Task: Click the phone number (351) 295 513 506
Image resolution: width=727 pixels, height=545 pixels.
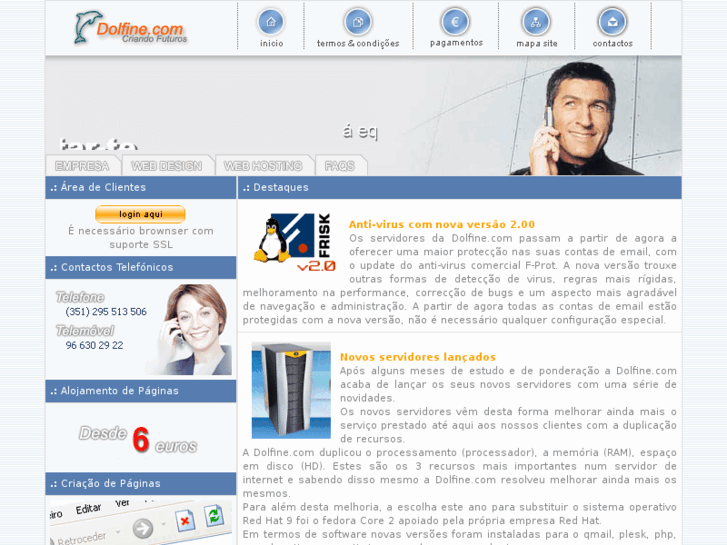Action: (x=106, y=312)
